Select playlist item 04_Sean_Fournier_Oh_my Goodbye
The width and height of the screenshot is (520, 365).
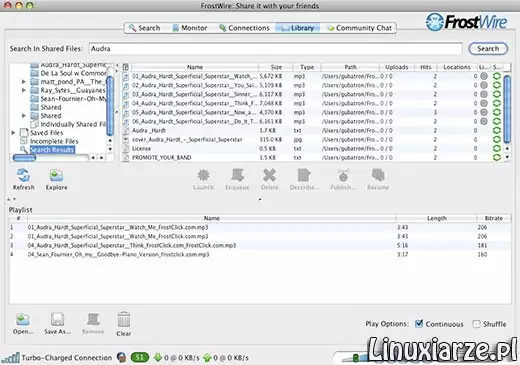[260, 254]
